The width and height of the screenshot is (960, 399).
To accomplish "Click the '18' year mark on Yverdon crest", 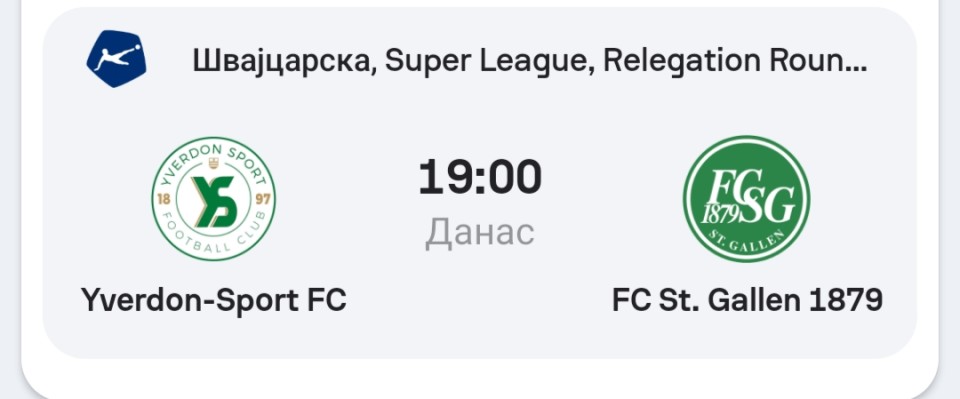I will click(x=163, y=200).
